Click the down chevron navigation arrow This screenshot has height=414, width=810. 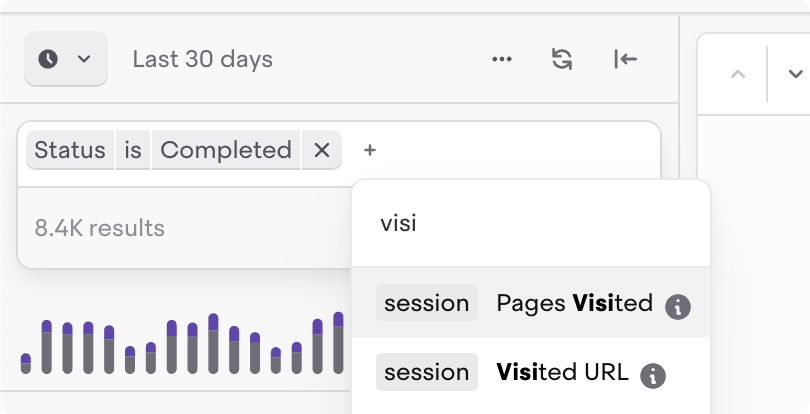[795, 74]
